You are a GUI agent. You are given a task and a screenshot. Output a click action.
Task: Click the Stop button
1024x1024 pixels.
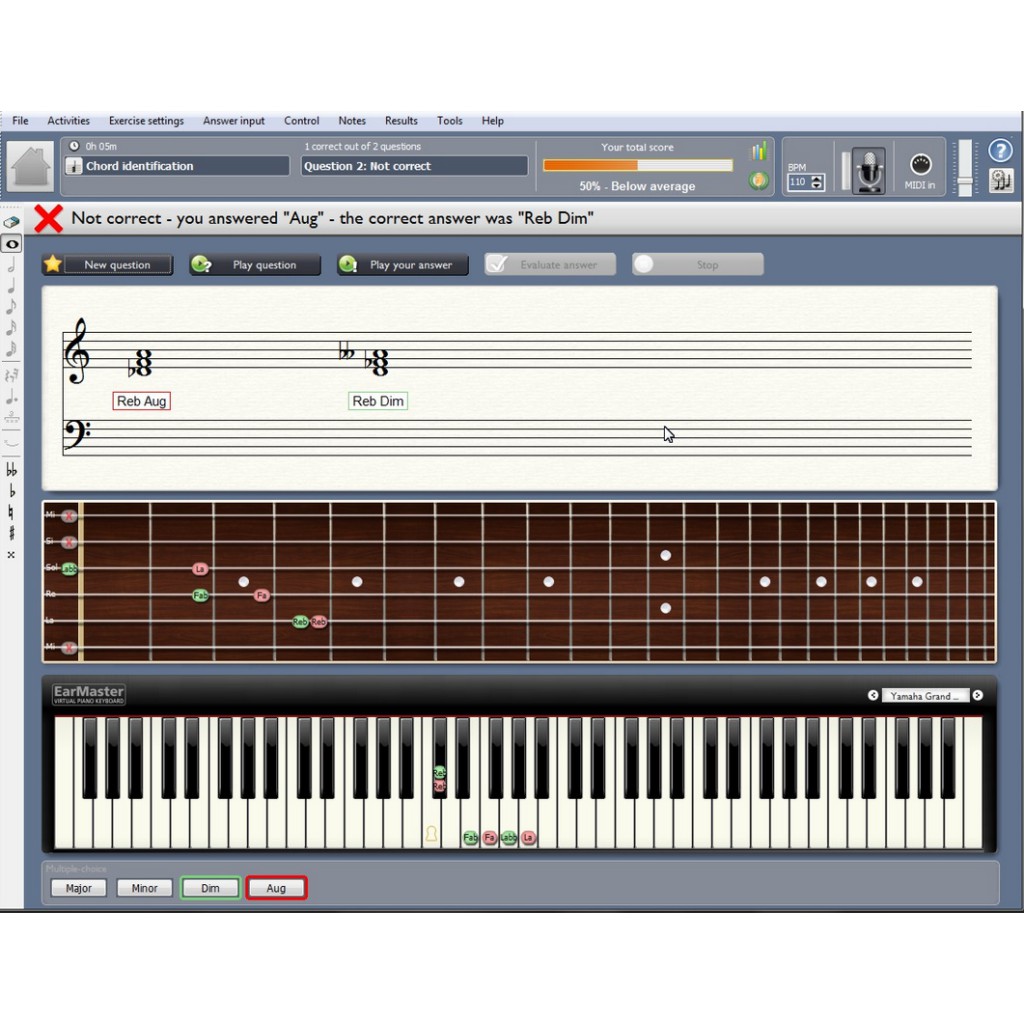point(697,264)
